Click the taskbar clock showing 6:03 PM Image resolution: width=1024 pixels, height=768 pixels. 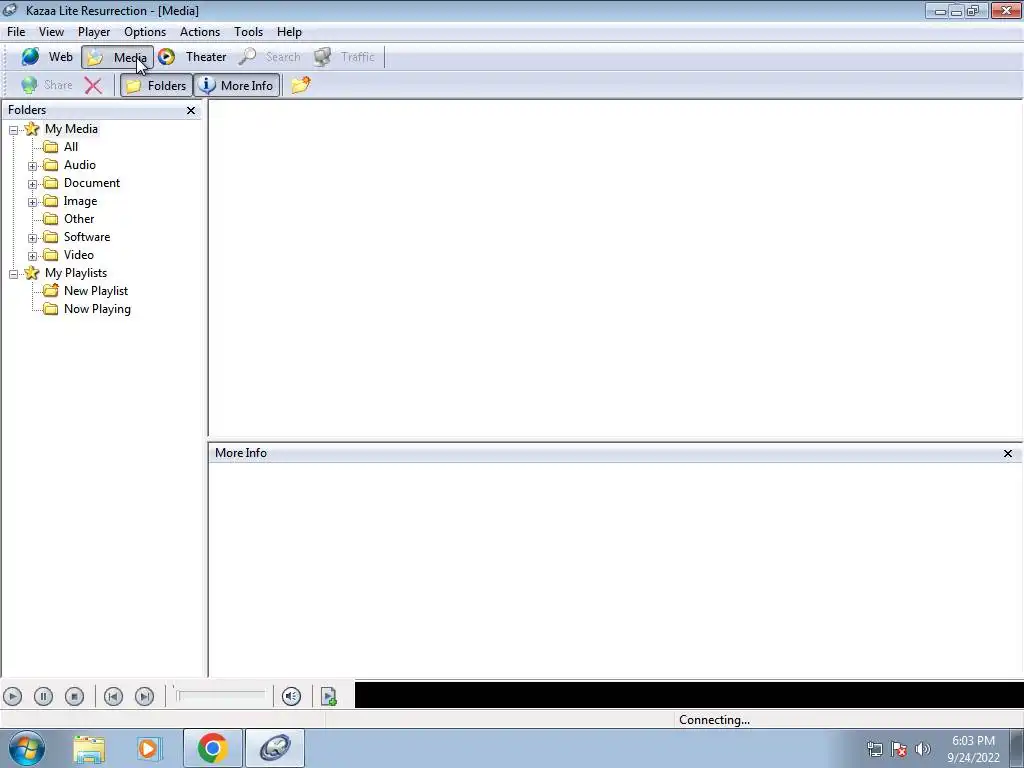pyautogui.click(x=973, y=748)
